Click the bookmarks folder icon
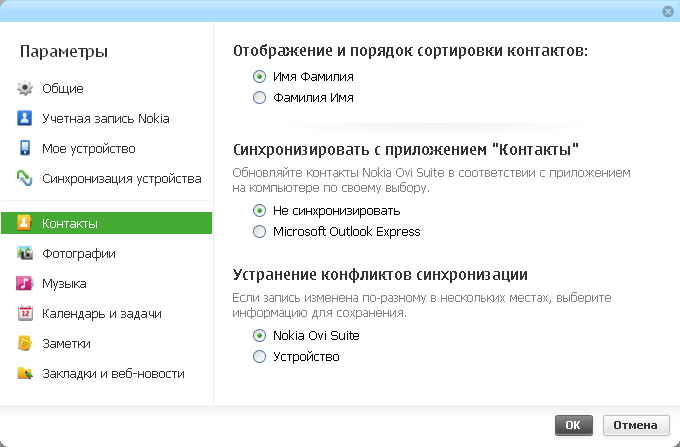Image resolution: width=680 pixels, height=447 pixels. point(25,374)
